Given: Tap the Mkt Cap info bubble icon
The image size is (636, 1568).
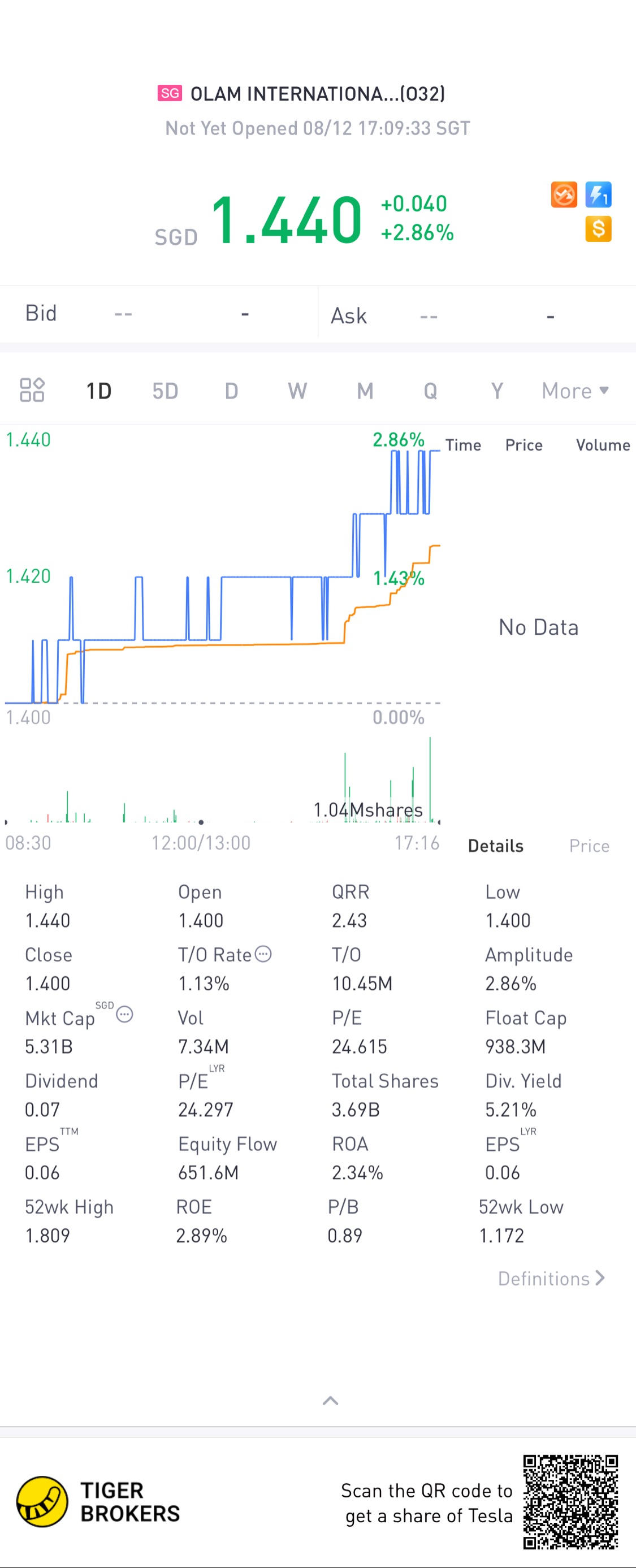Looking at the screenshot, I should click(x=125, y=1015).
